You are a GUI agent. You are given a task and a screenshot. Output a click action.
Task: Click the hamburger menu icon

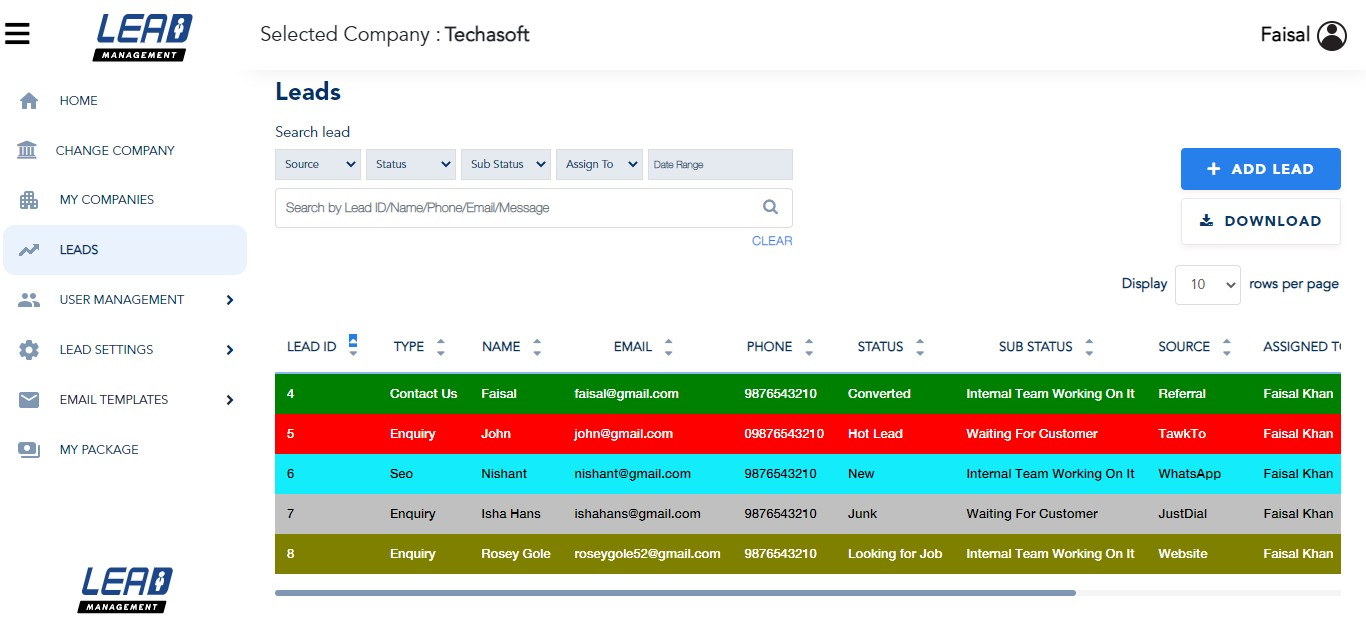click(x=17, y=32)
